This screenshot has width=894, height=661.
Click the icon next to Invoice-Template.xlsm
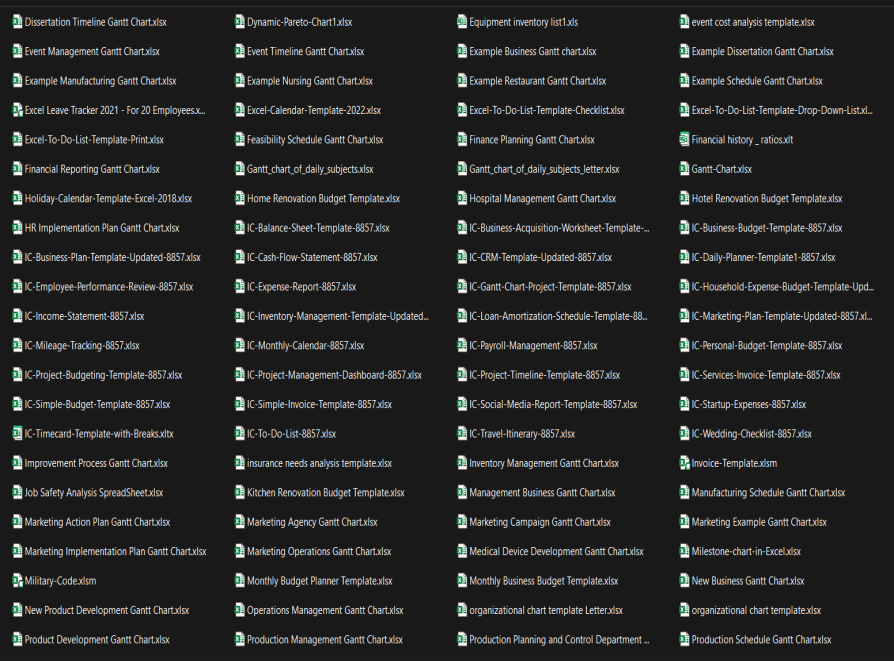[684, 463]
